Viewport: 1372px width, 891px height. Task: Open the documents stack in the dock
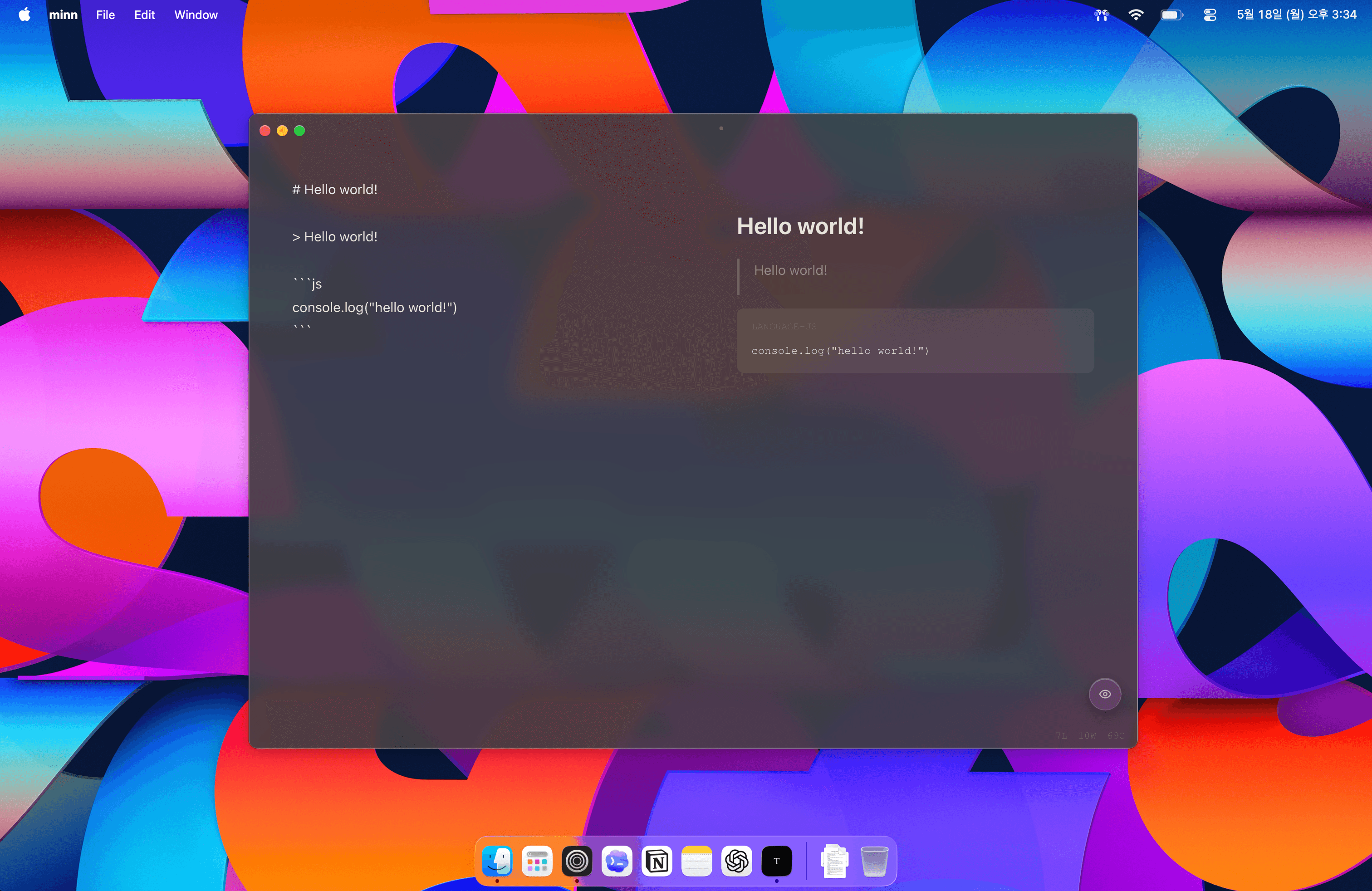point(834,861)
